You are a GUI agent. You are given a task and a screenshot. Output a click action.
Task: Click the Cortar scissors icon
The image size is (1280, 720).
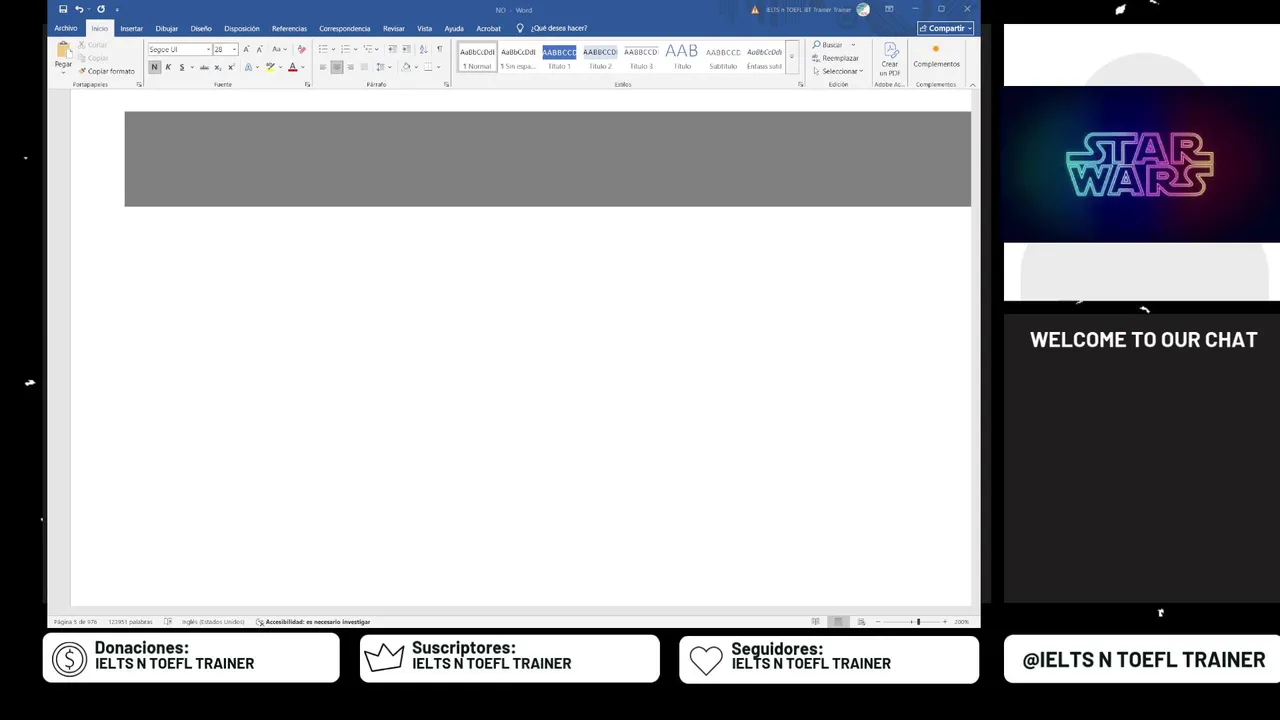pos(82,45)
